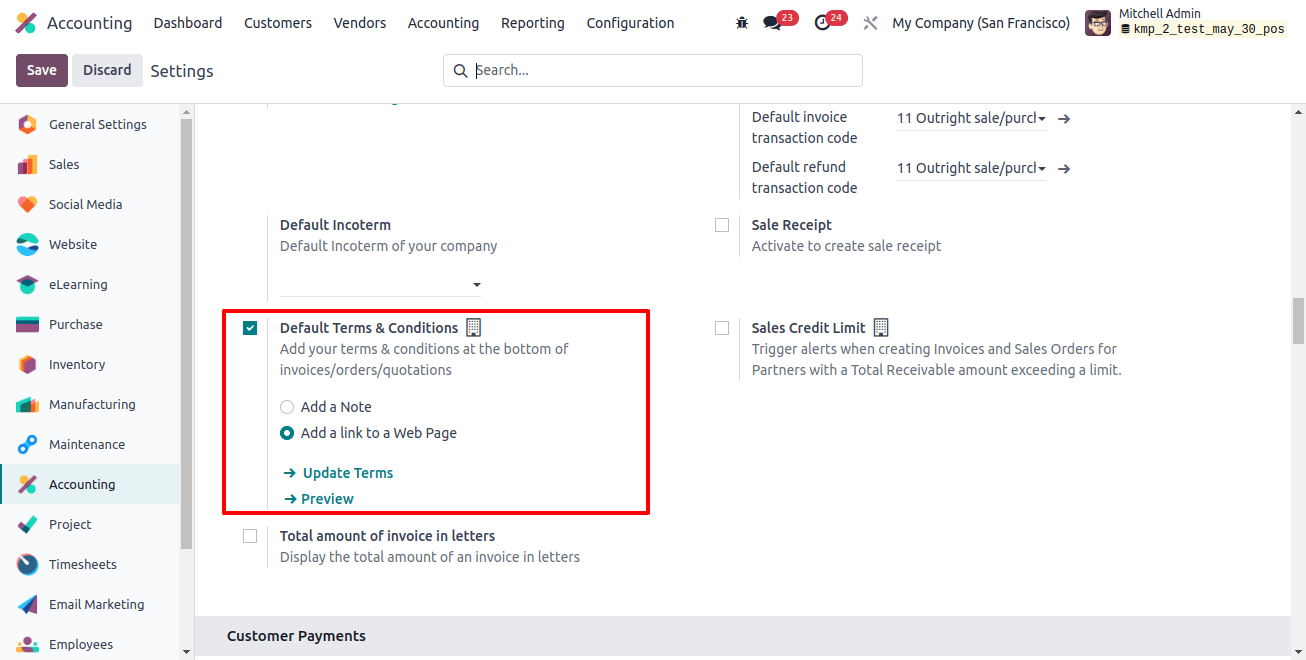Click company building icon beside Default Terms & Conditions
1306x660 pixels.
click(474, 327)
